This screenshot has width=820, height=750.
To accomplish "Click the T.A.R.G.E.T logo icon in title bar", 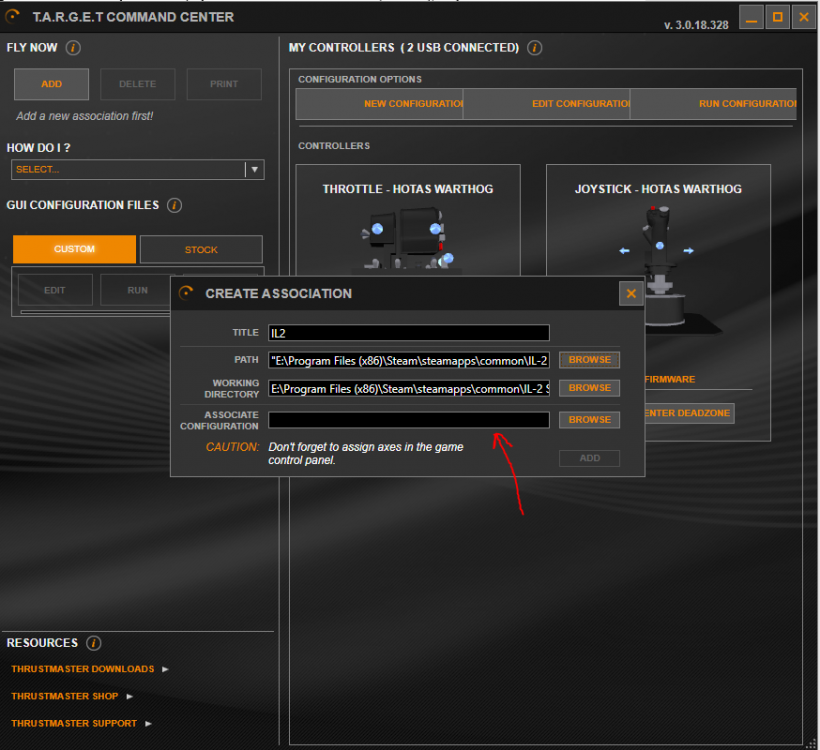I will [x=13, y=17].
